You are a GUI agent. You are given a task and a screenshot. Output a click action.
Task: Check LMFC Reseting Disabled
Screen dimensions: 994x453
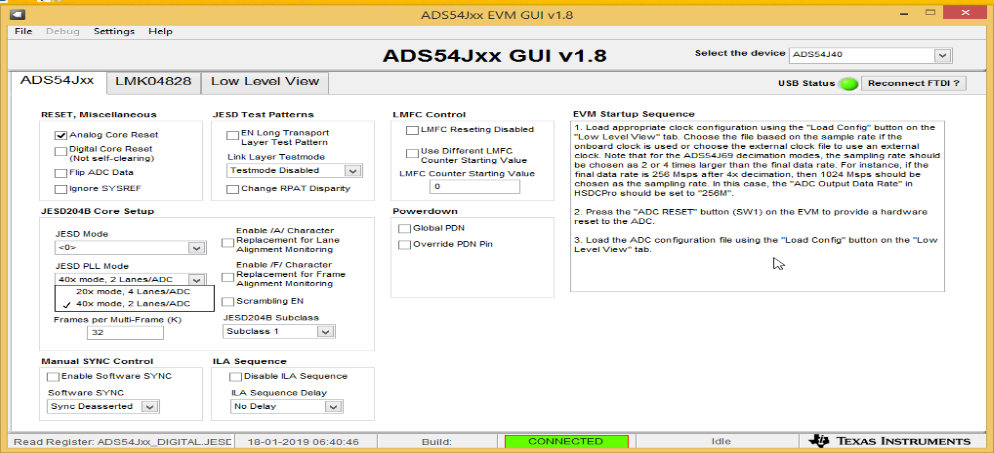coord(413,130)
